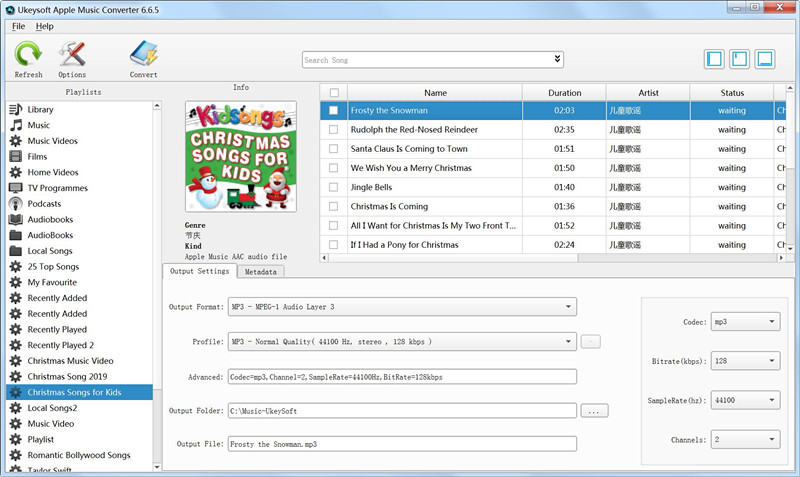Check the We Wish You a Merry Christmas checkbox
Viewport: 800px width, 477px height.
click(x=334, y=168)
